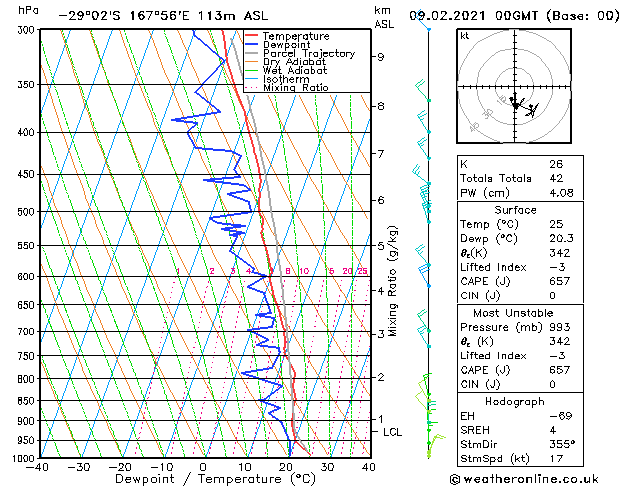Click the hodograph wind plot
The image size is (629, 486).
click(x=514, y=86)
